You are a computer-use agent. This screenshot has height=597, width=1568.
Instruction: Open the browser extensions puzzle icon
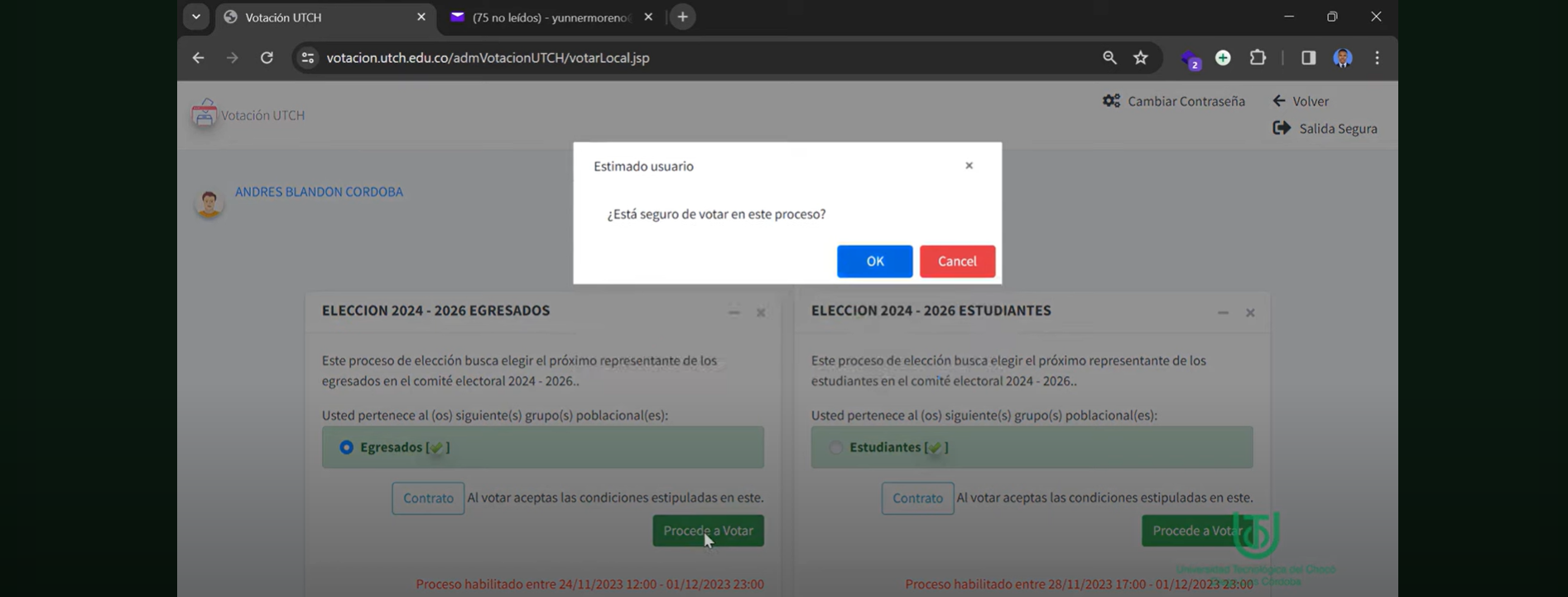pyautogui.click(x=1258, y=58)
